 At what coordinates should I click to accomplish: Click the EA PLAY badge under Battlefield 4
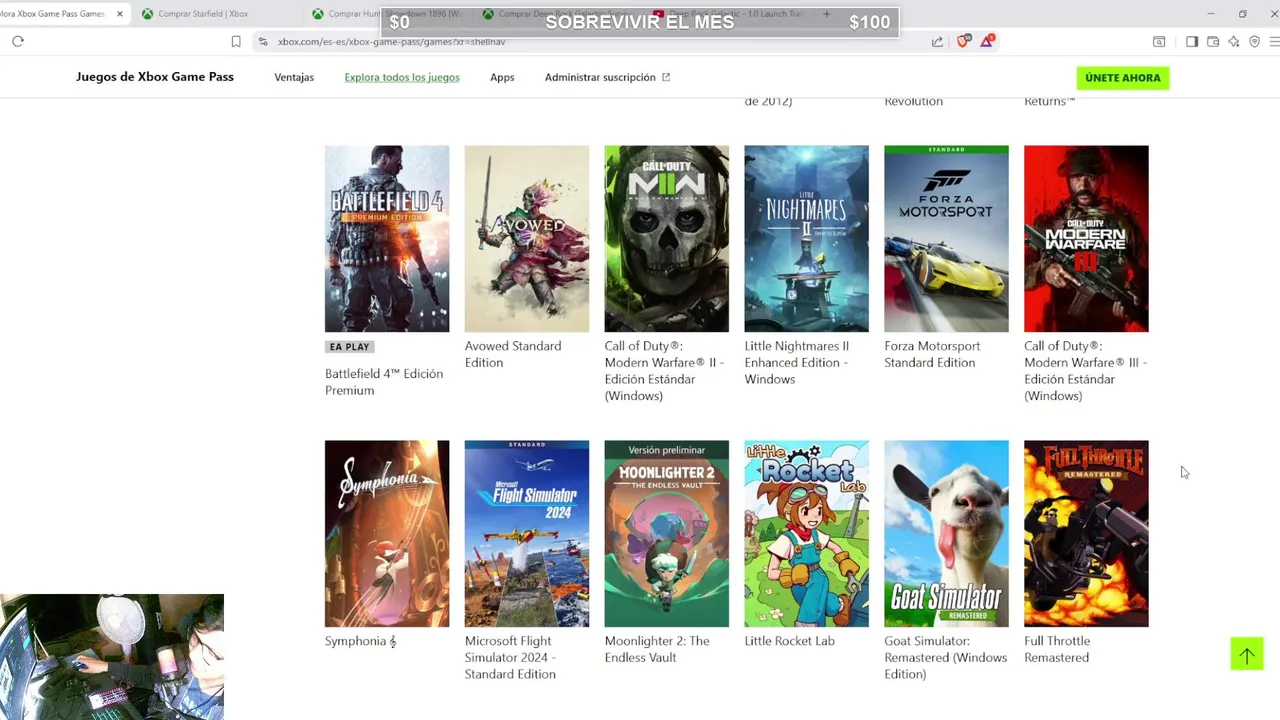tap(349, 347)
